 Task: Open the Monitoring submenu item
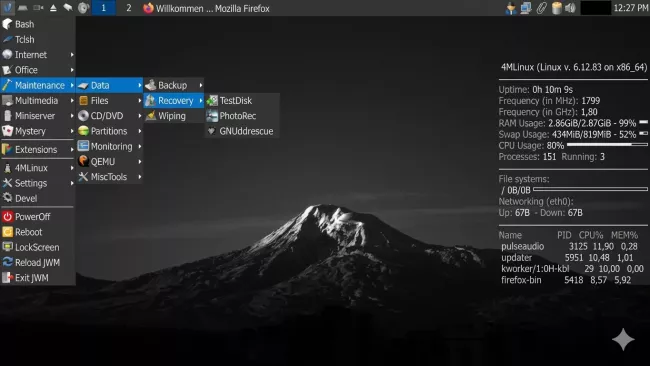(110, 147)
